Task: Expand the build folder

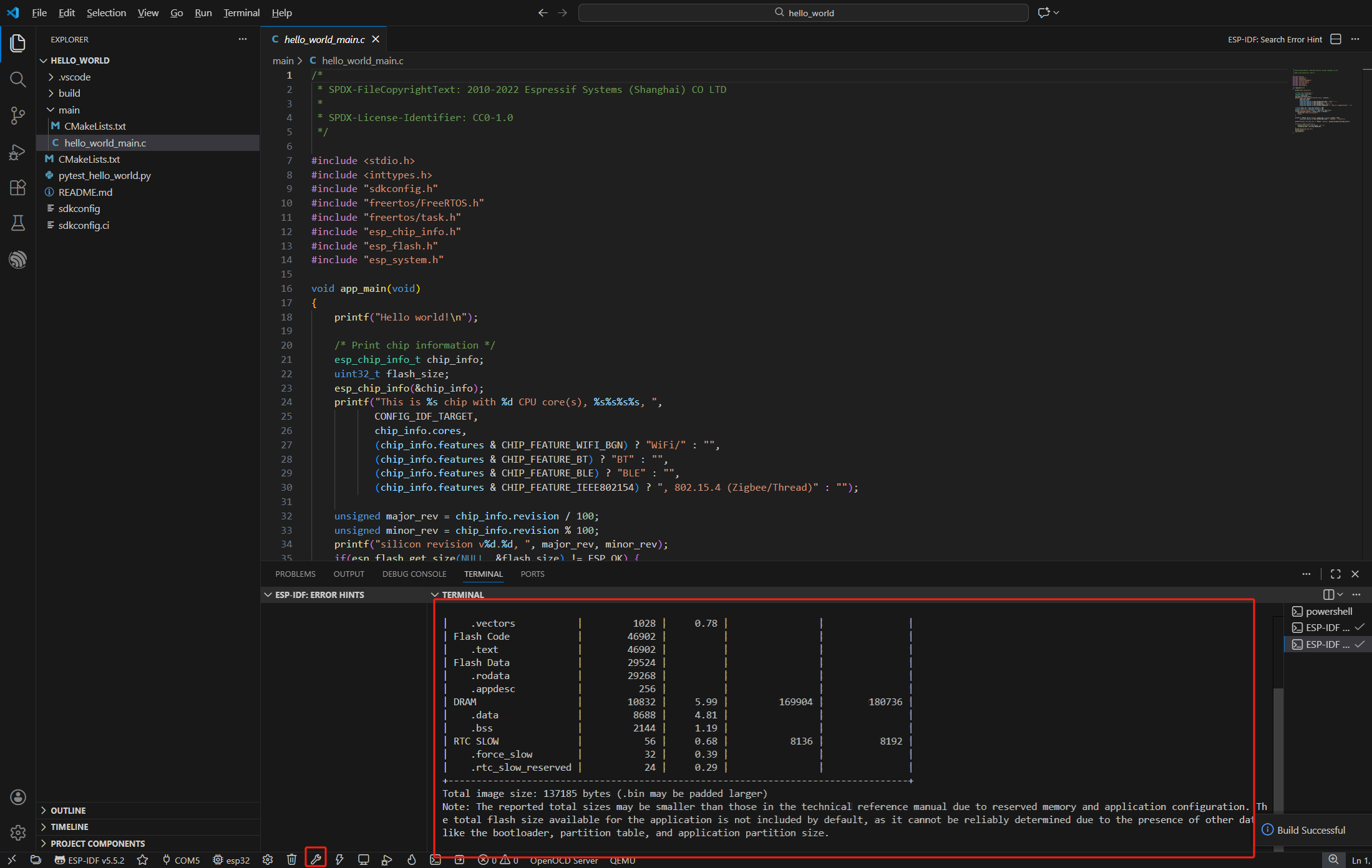Action: [70, 93]
